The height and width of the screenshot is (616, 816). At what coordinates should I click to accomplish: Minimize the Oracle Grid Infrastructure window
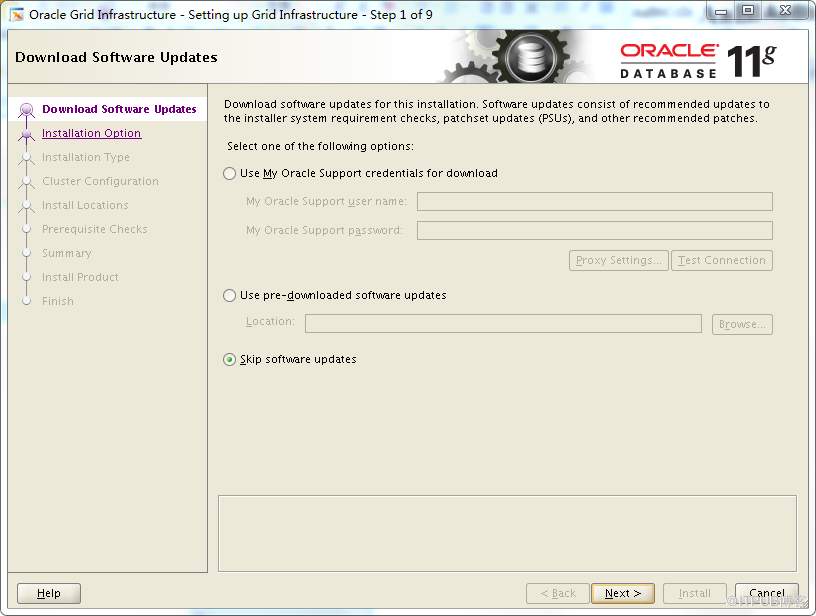tap(721, 11)
